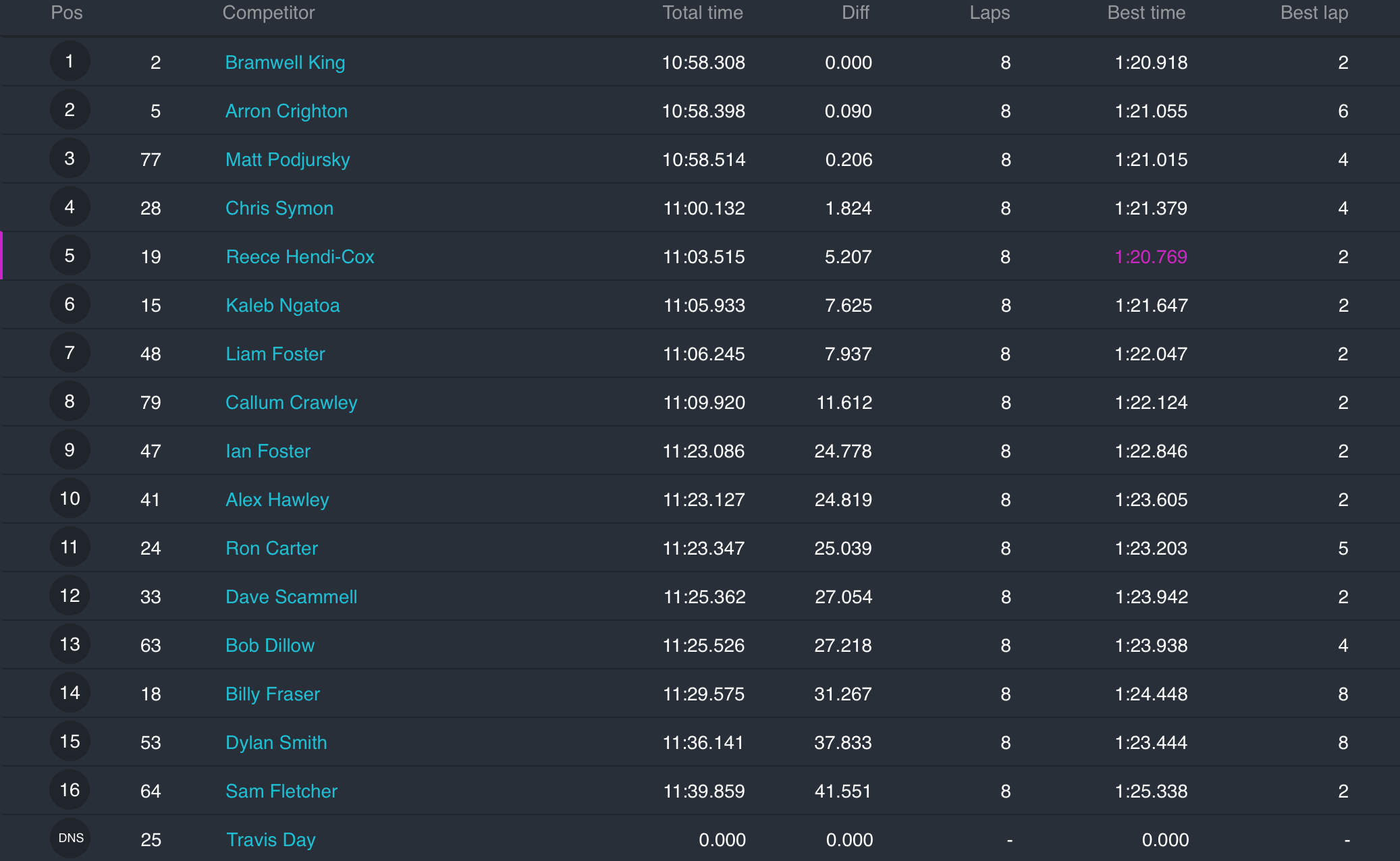
Task: Open Travis Day's competitor page
Action: coord(271,840)
